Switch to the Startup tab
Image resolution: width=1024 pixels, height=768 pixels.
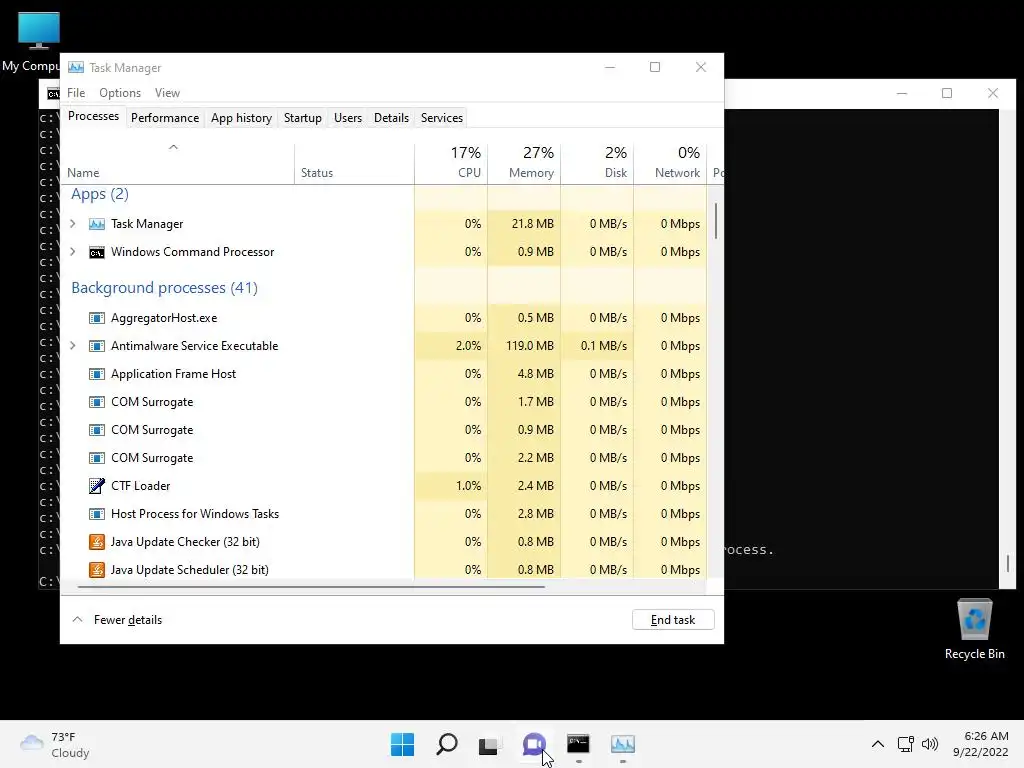point(302,118)
